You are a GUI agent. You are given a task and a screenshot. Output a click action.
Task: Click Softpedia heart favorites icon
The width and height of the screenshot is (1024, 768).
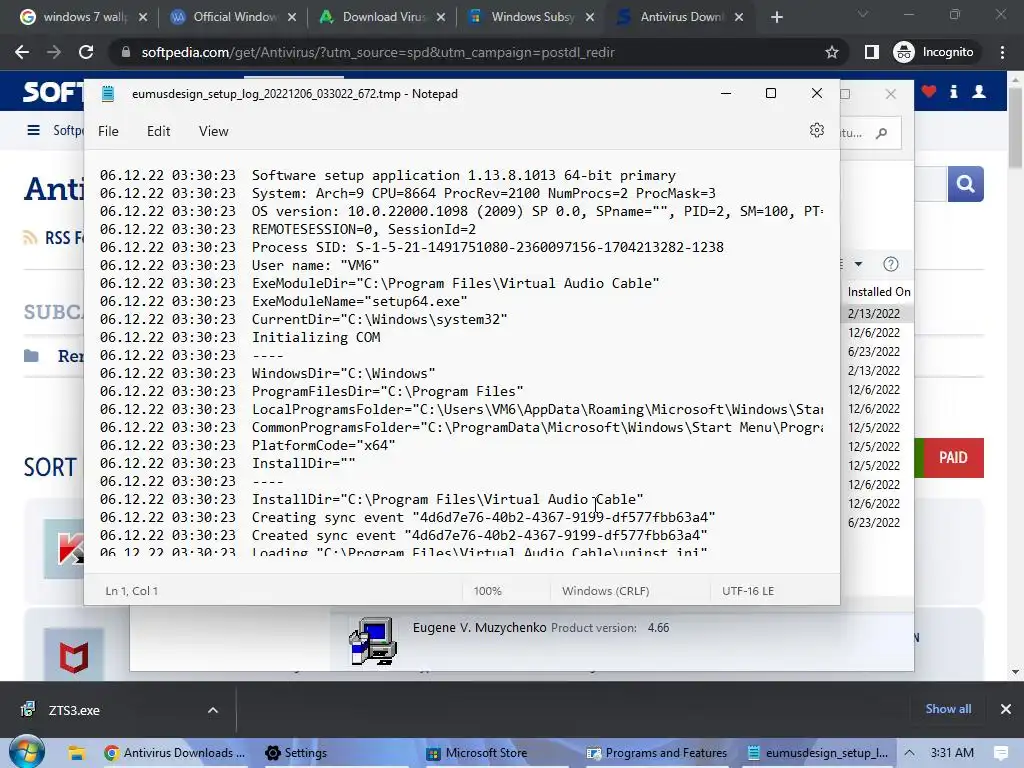pyautogui.click(x=929, y=91)
